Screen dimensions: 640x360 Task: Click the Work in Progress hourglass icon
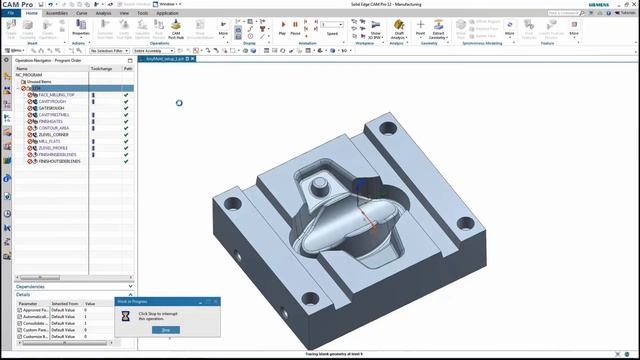126,316
